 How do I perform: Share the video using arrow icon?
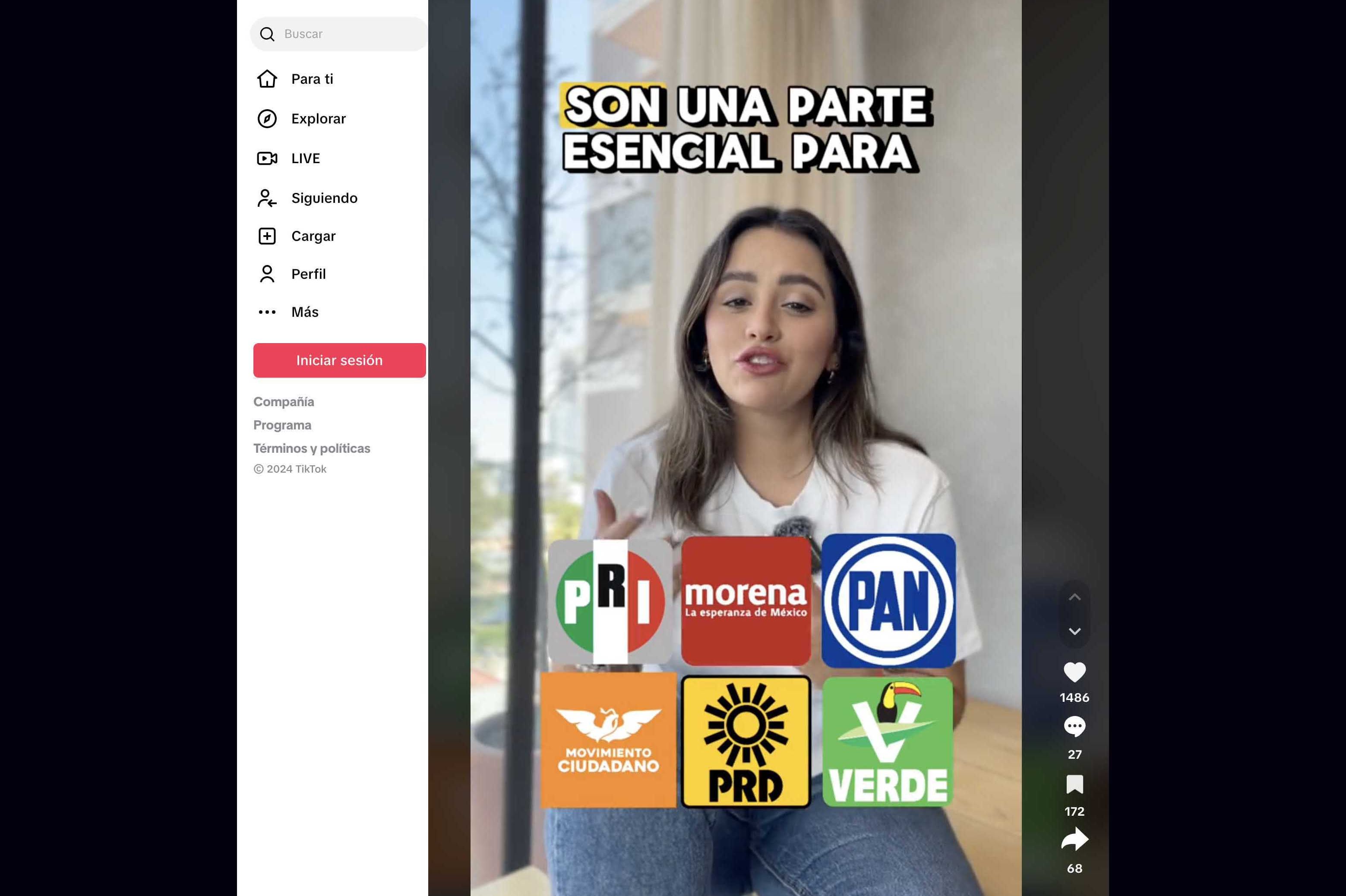(x=1074, y=841)
